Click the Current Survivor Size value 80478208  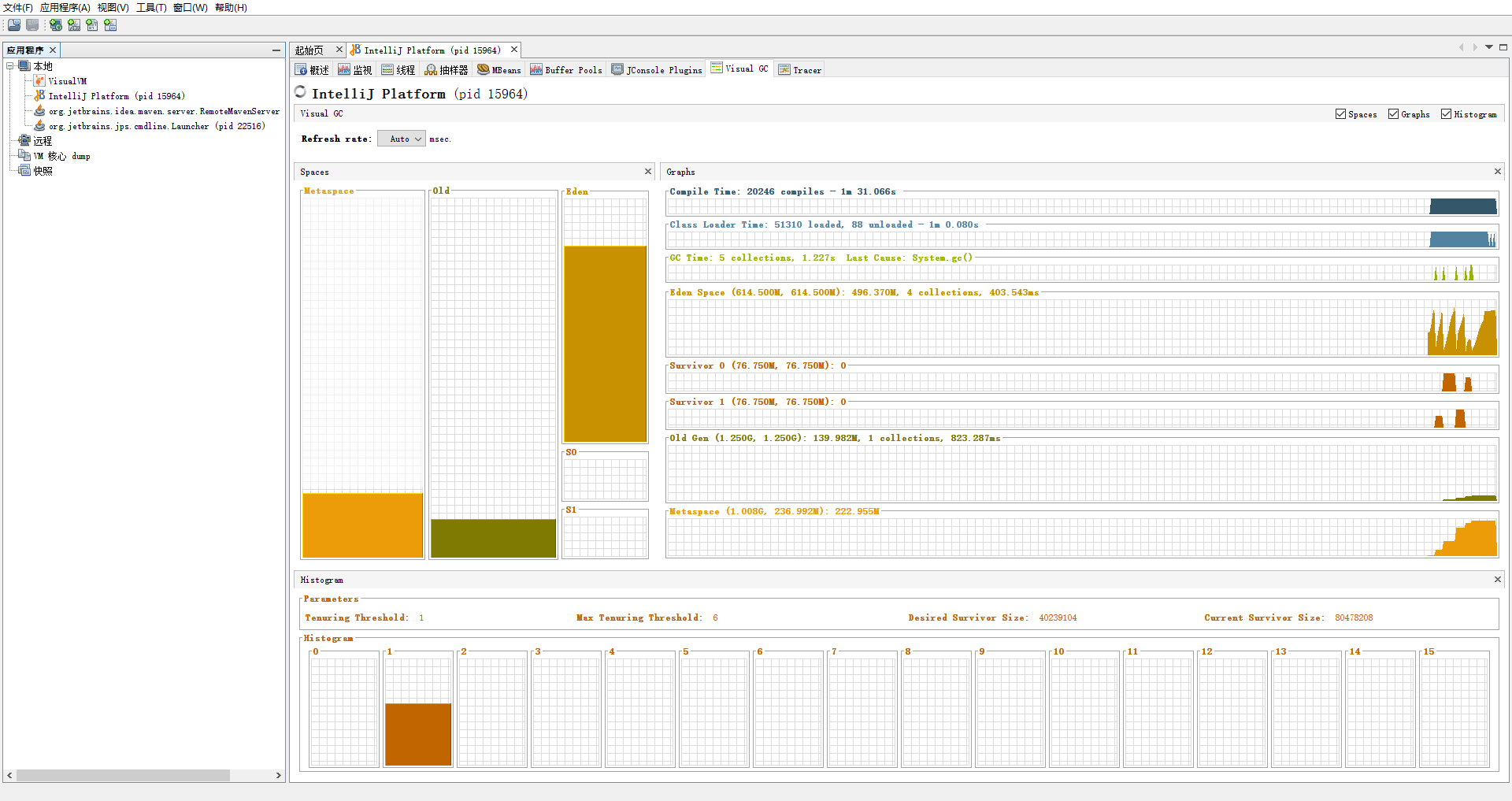[x=1354, y=618]
